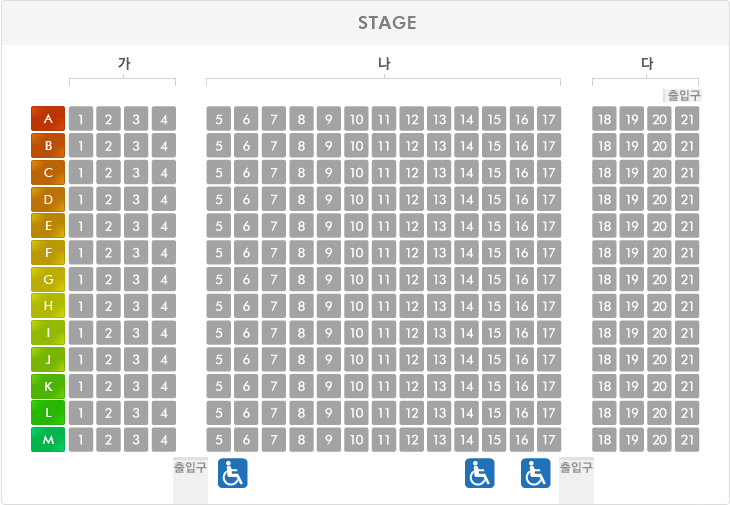Select seat 14 in row I
Screen dimensions: 730x505
(466, 333)
